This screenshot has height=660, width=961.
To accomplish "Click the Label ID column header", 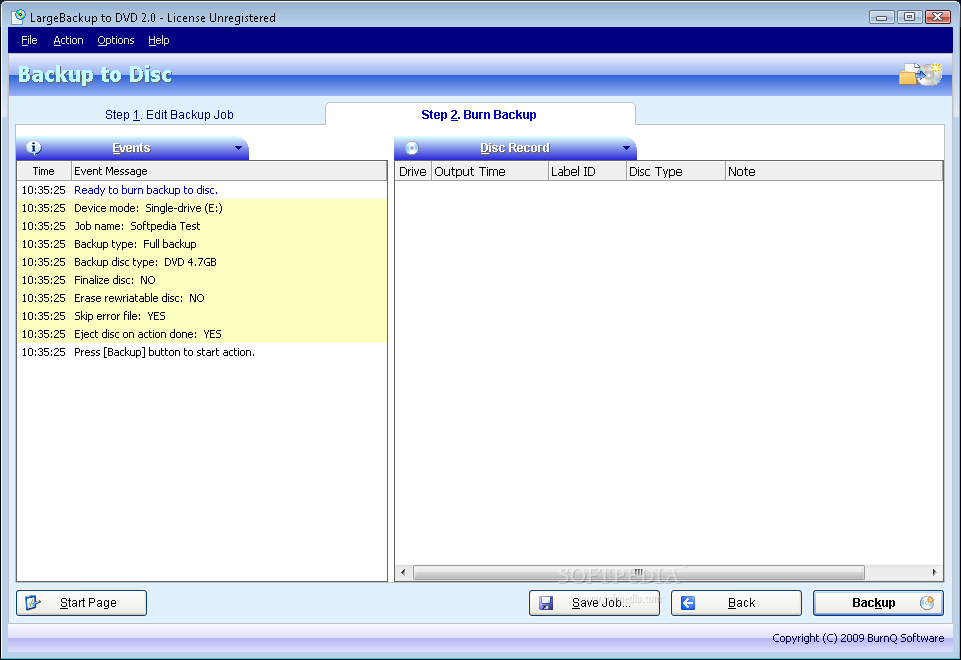I will [587, 172].
